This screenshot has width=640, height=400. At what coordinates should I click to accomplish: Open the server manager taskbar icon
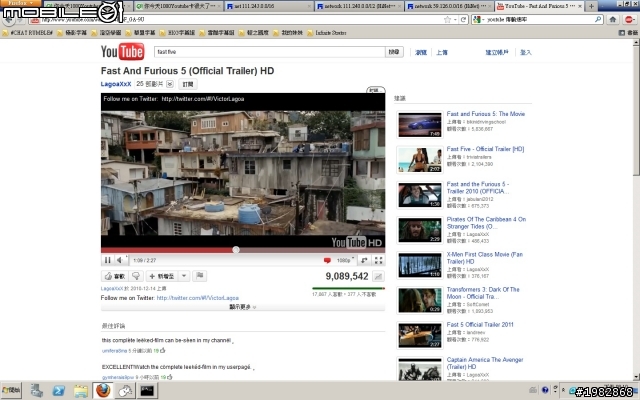36,391
